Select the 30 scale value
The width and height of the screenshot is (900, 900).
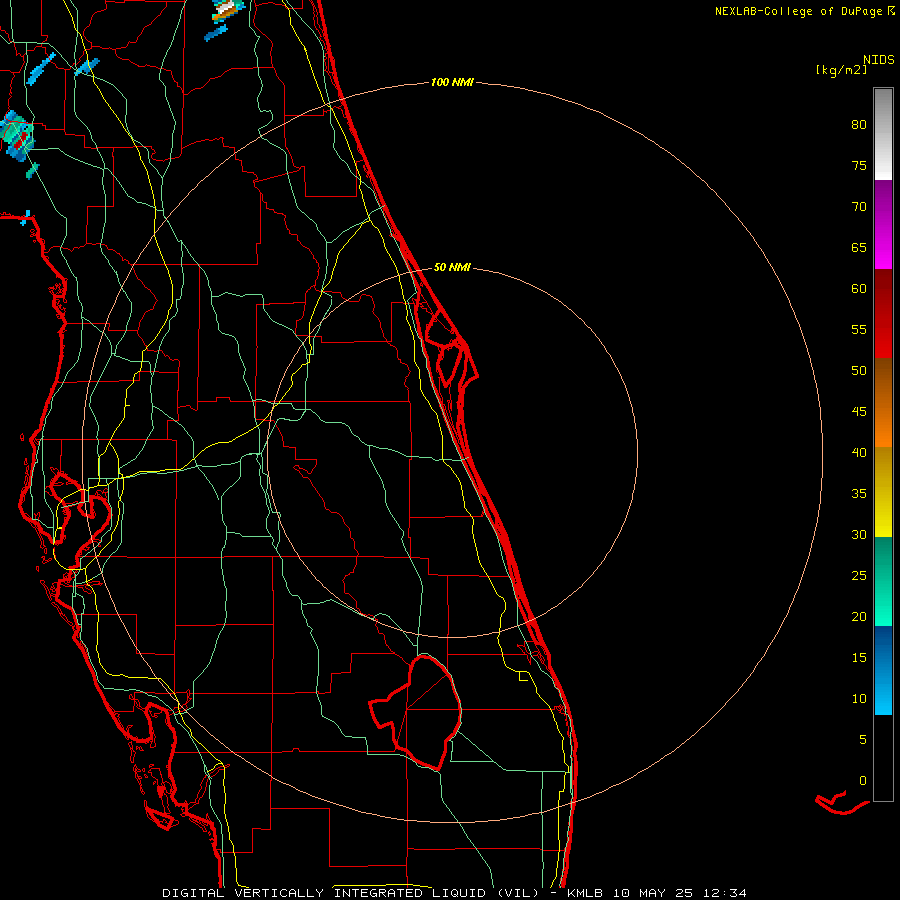(x=859, y=534)
